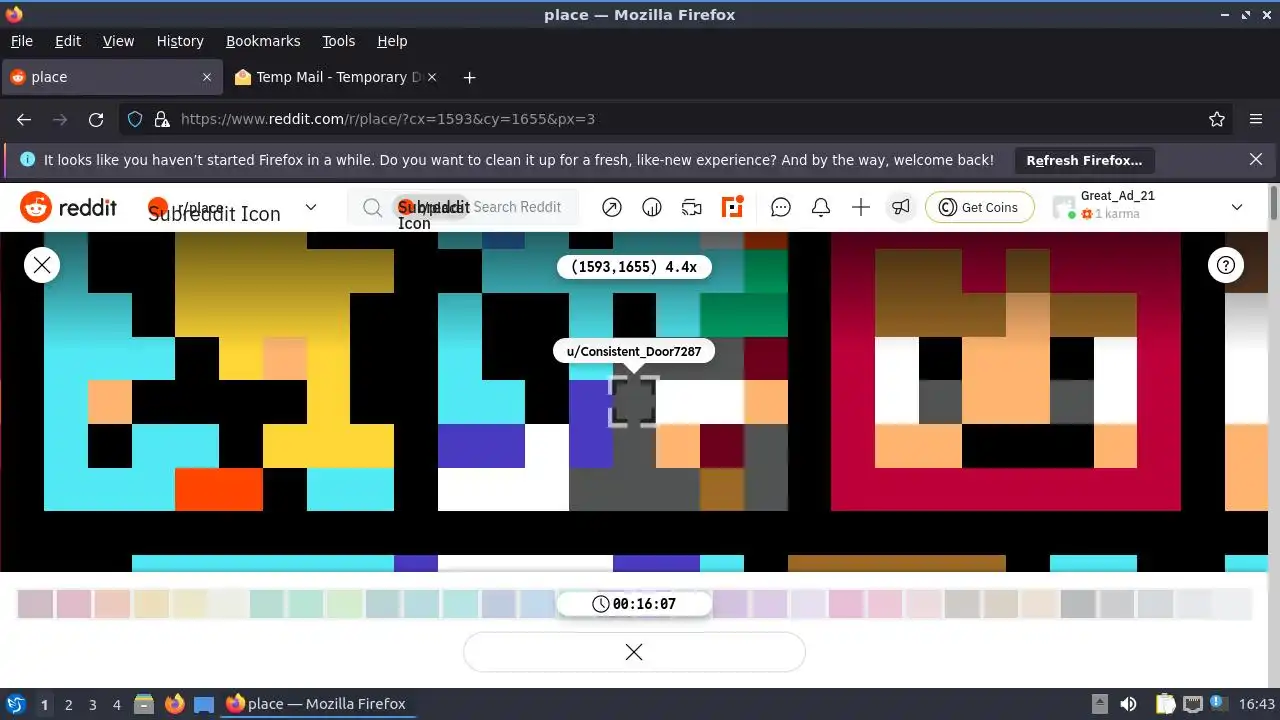1280x720 pixels.
Task: Open the Tools menu
Action: point(339,41)
